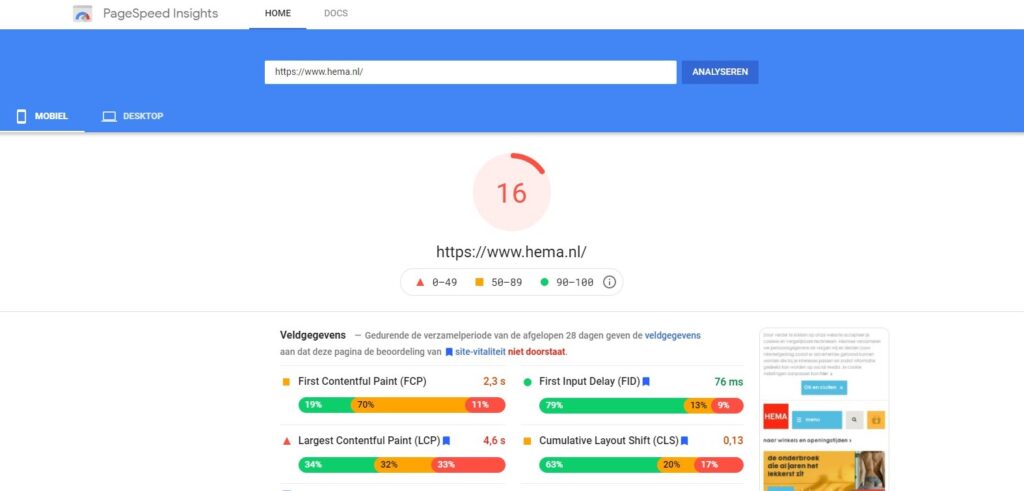1024x491 pixels.
Task: Click the orange square next to Cumulative Layout Shift
Action: click(527, 441)
